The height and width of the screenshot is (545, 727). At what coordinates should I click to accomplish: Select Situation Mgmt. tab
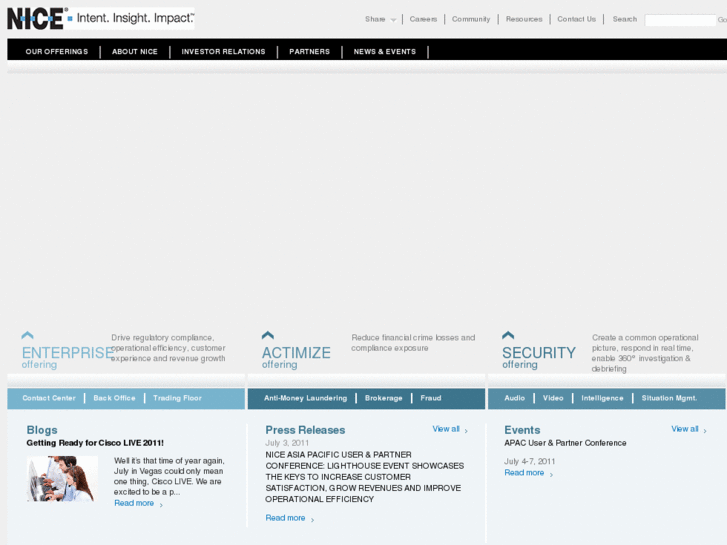(x=669, y=398)
